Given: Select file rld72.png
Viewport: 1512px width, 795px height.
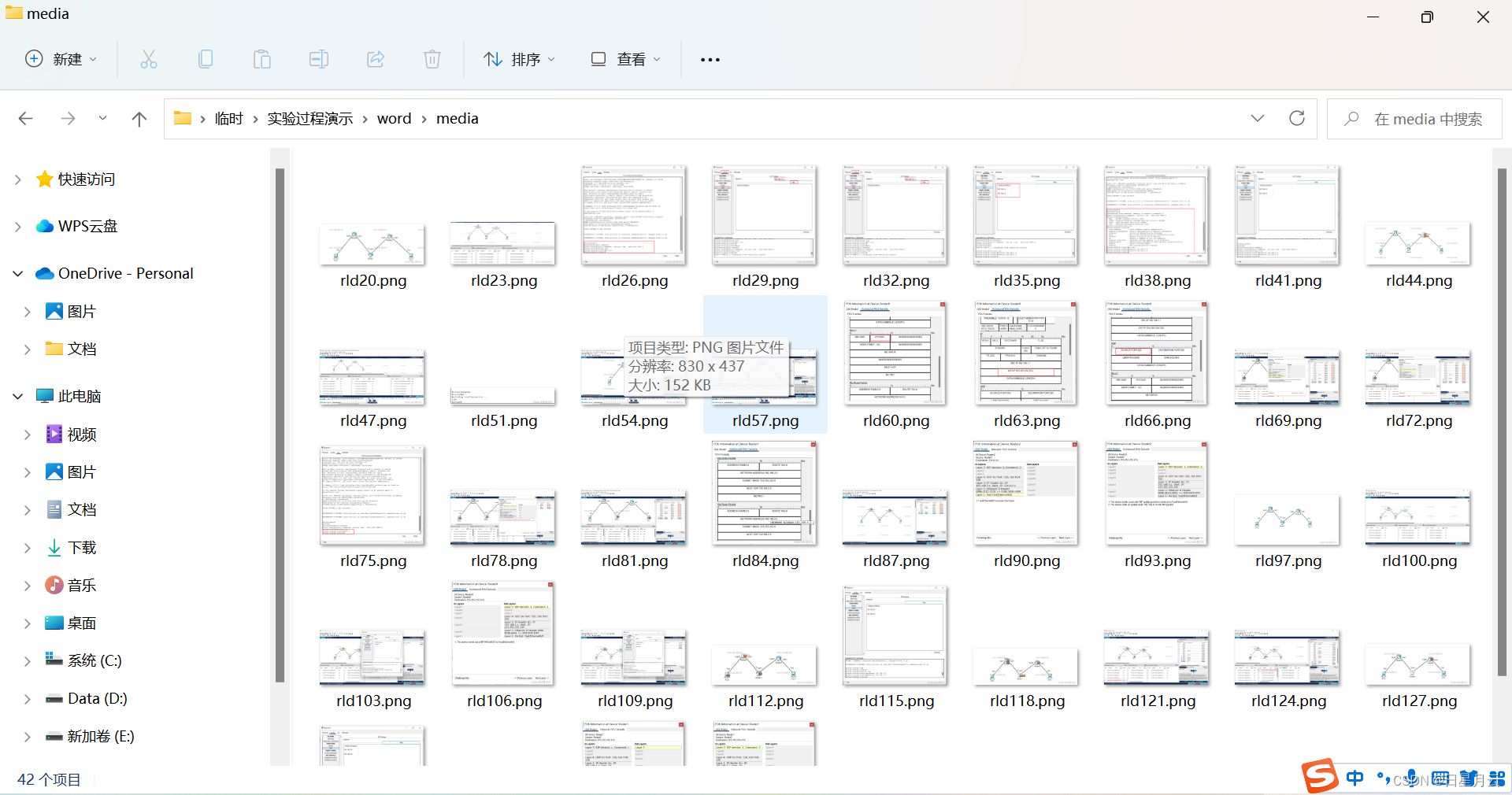Looking at the screenshot, I should 1419,390.
